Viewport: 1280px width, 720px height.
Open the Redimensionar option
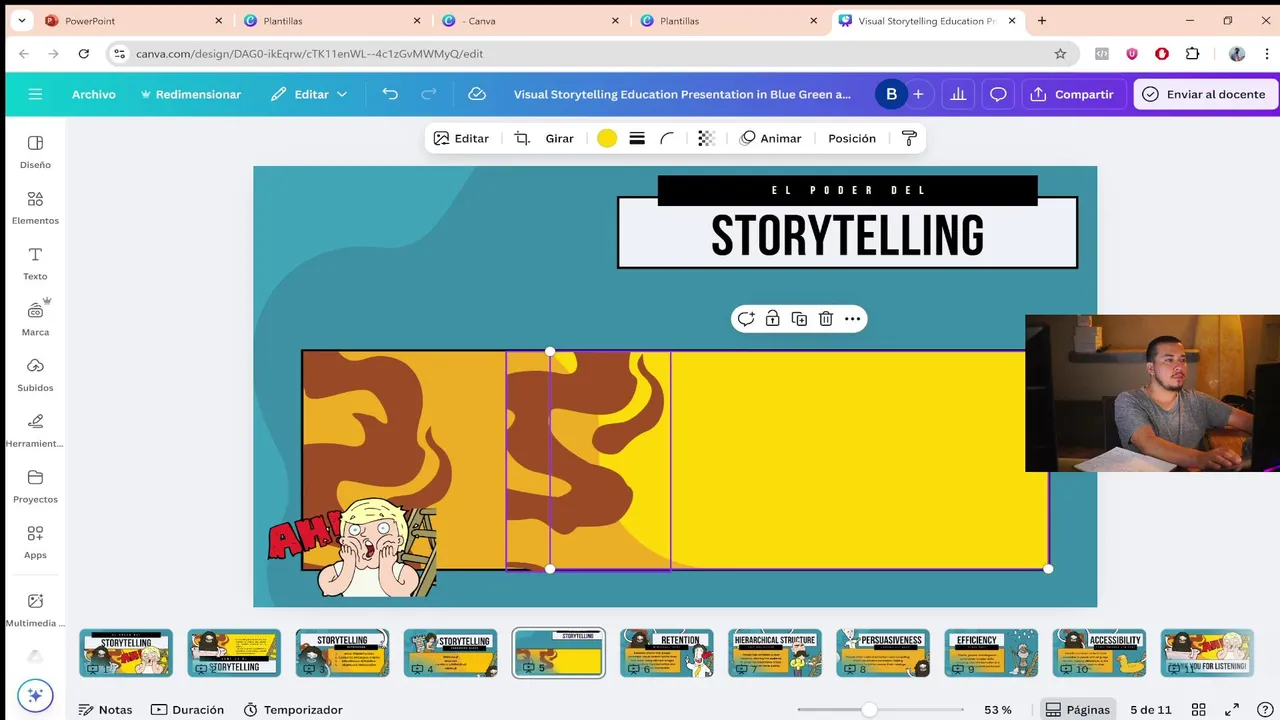[191, 94]
